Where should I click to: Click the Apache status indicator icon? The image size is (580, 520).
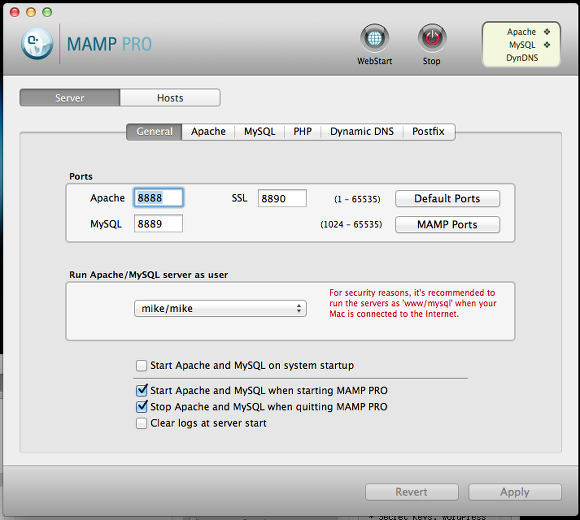coord(547,32)
